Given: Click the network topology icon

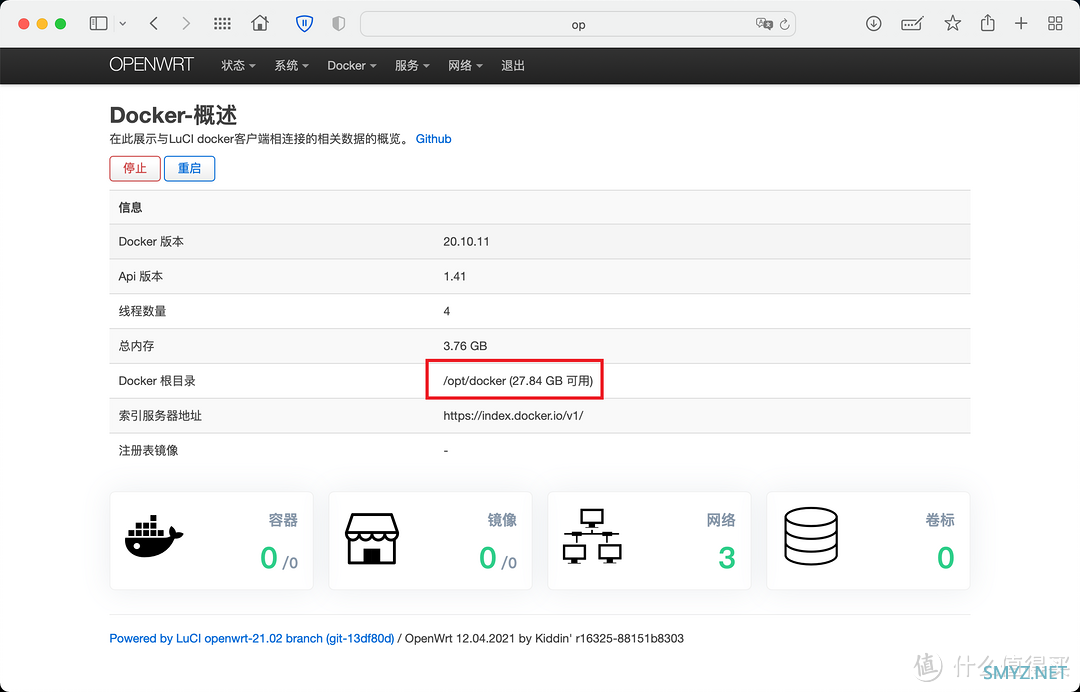Looking at the screenshot, I should (x=591, y=537).
